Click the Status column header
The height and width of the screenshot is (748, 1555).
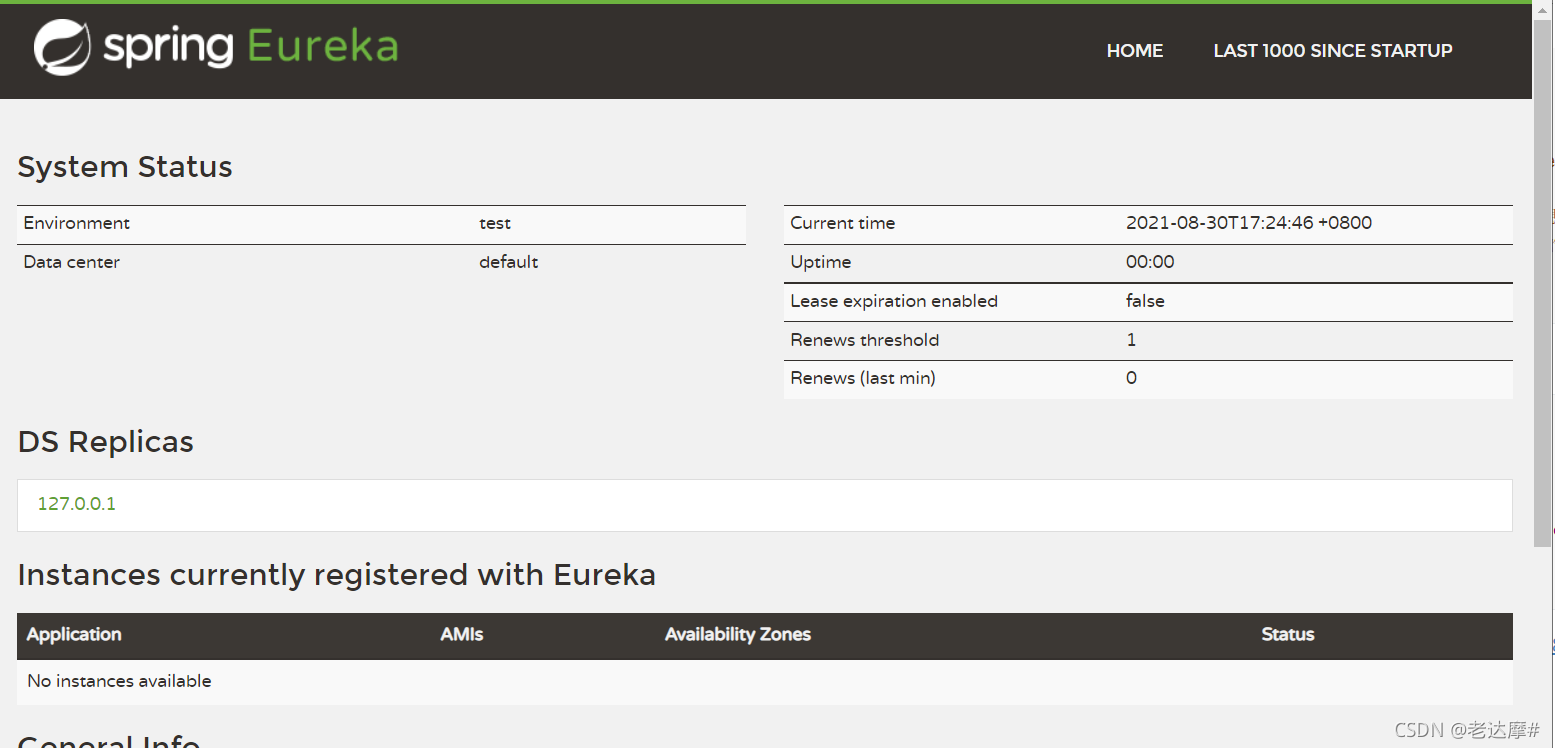[1288, 635]
